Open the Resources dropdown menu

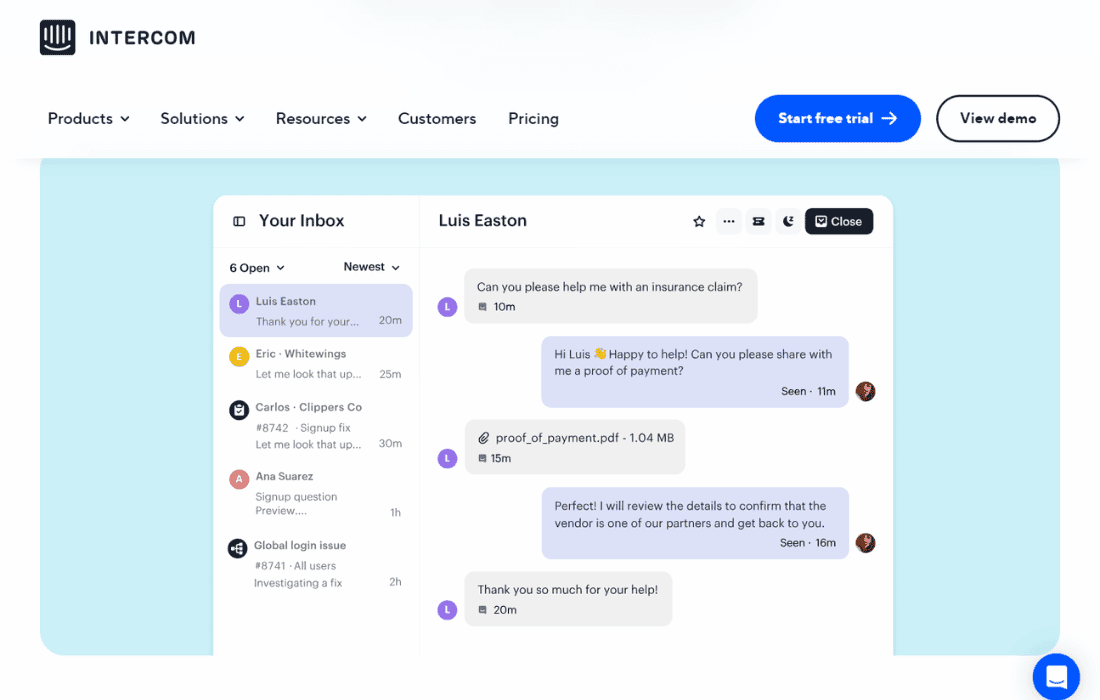[321, 119]
